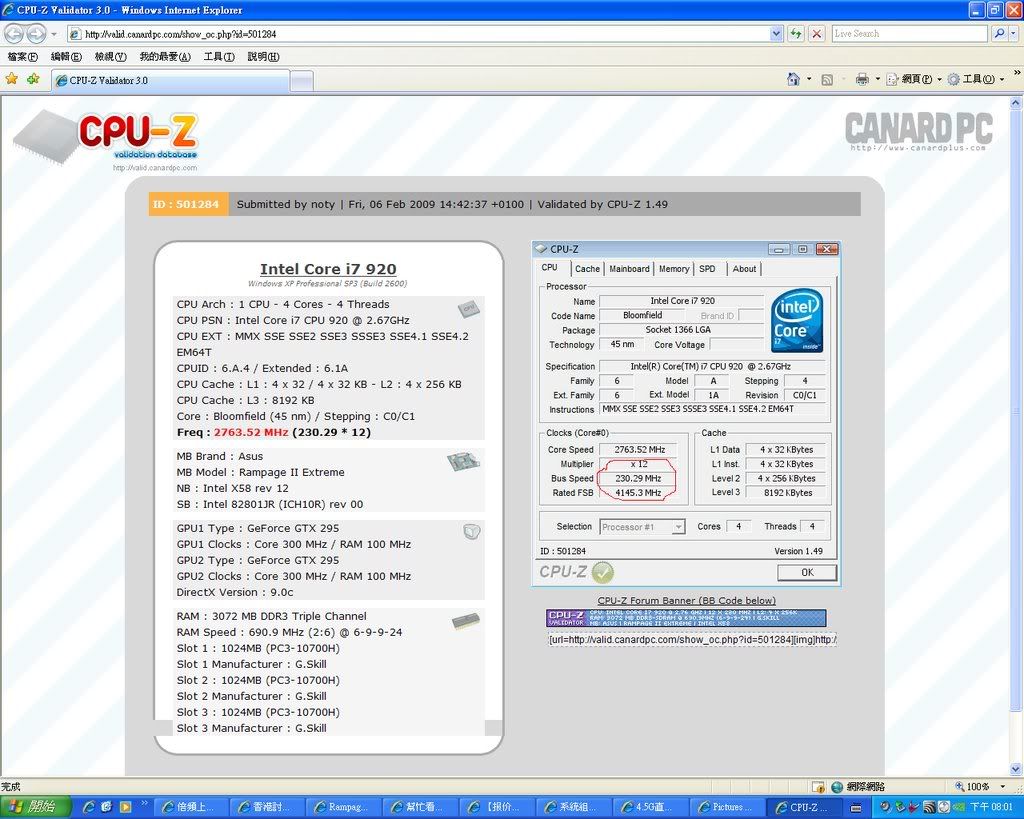
Task: Open the 工具(O) Tools toolbar dropdown
Action: [x=976, y=79]
